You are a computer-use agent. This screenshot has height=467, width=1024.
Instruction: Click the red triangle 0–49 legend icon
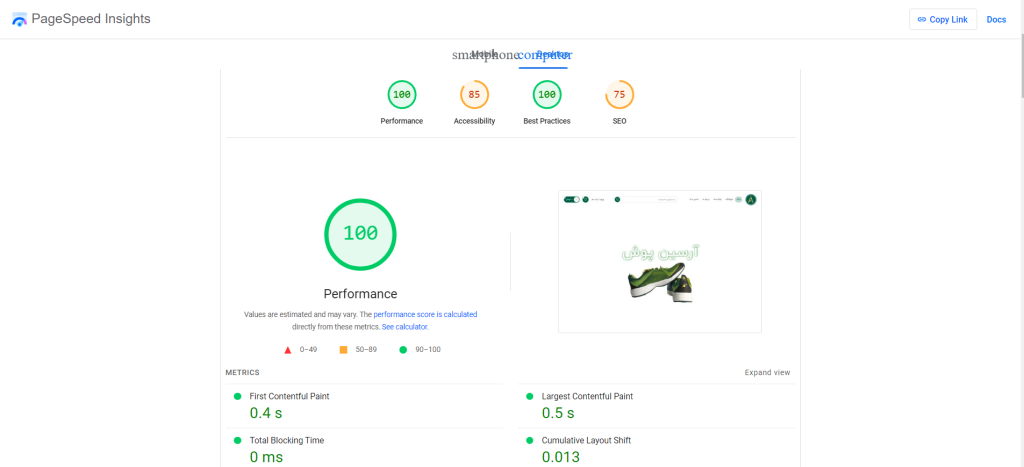point(288,350)
